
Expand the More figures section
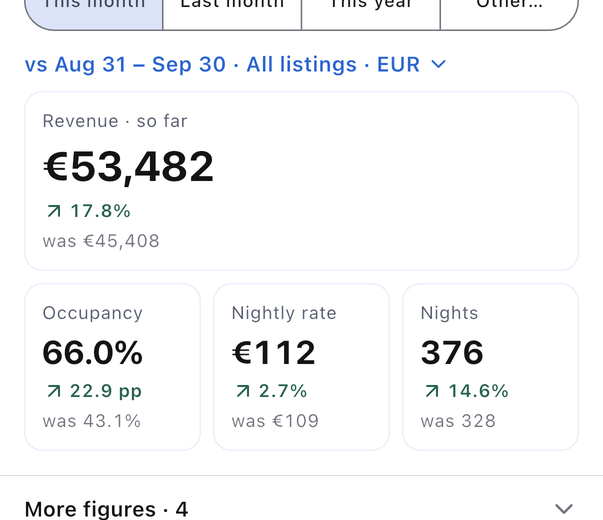tap(302, 508)
